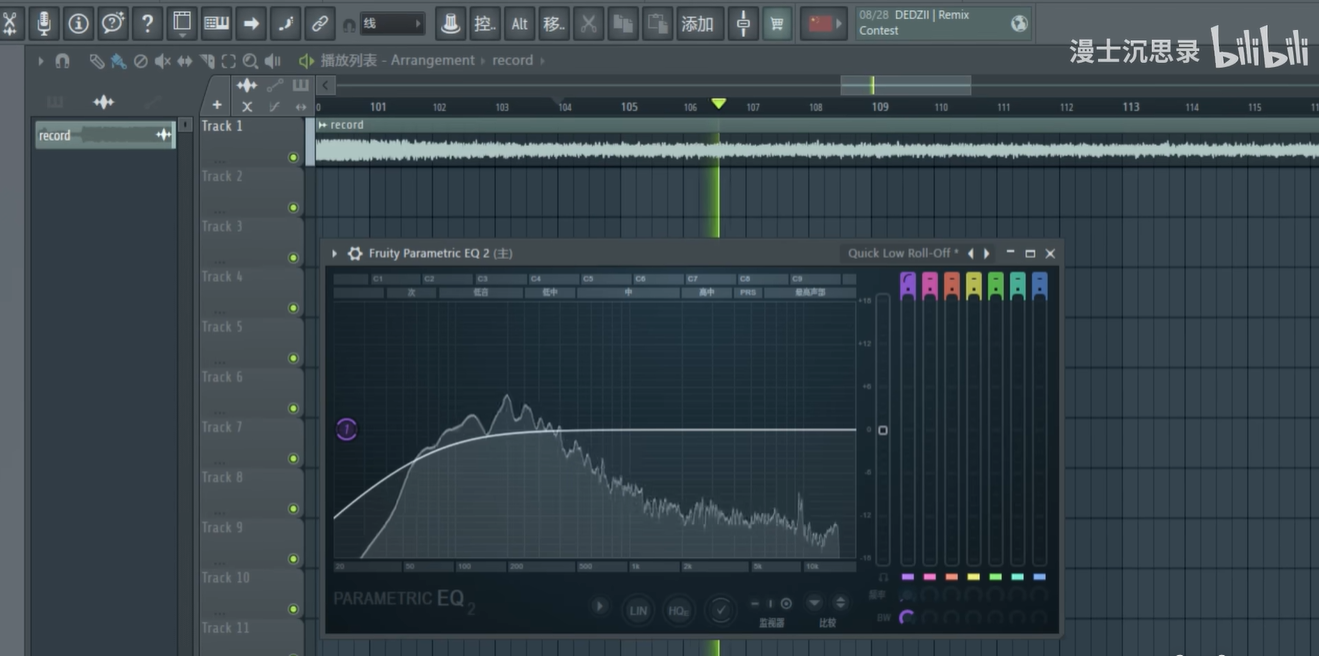Viewport: 1319px width, 656px height.
Task: Mute Track 5 using its green LED
Action: pos(293,358)
